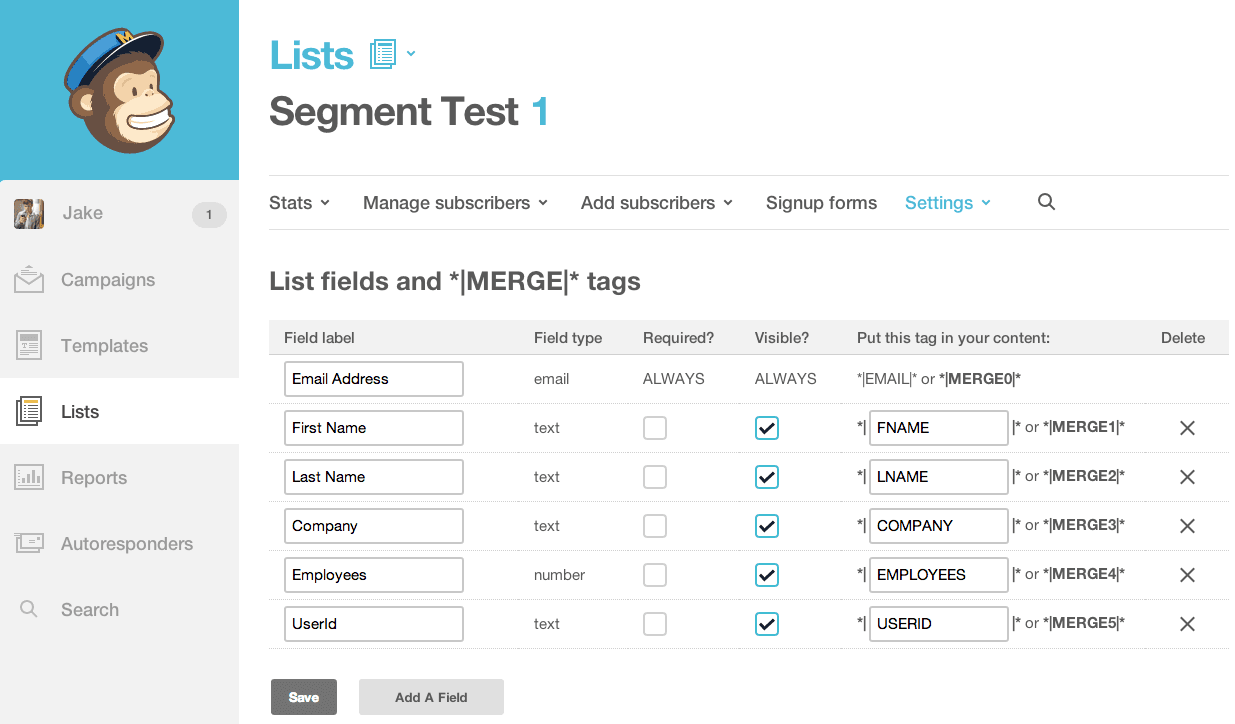
Task: Remove the Company field with the delete X
Action: pyautogui.click(x=1187, y=525)
